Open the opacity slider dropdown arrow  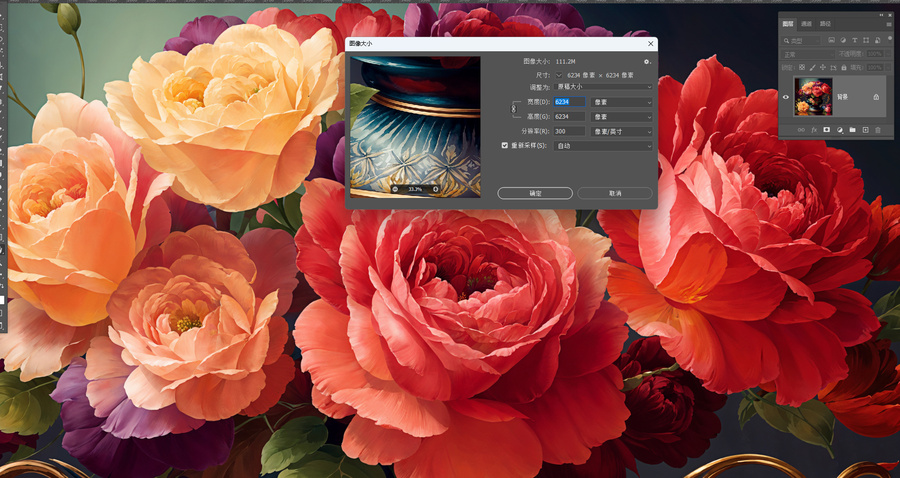(888, 54)
